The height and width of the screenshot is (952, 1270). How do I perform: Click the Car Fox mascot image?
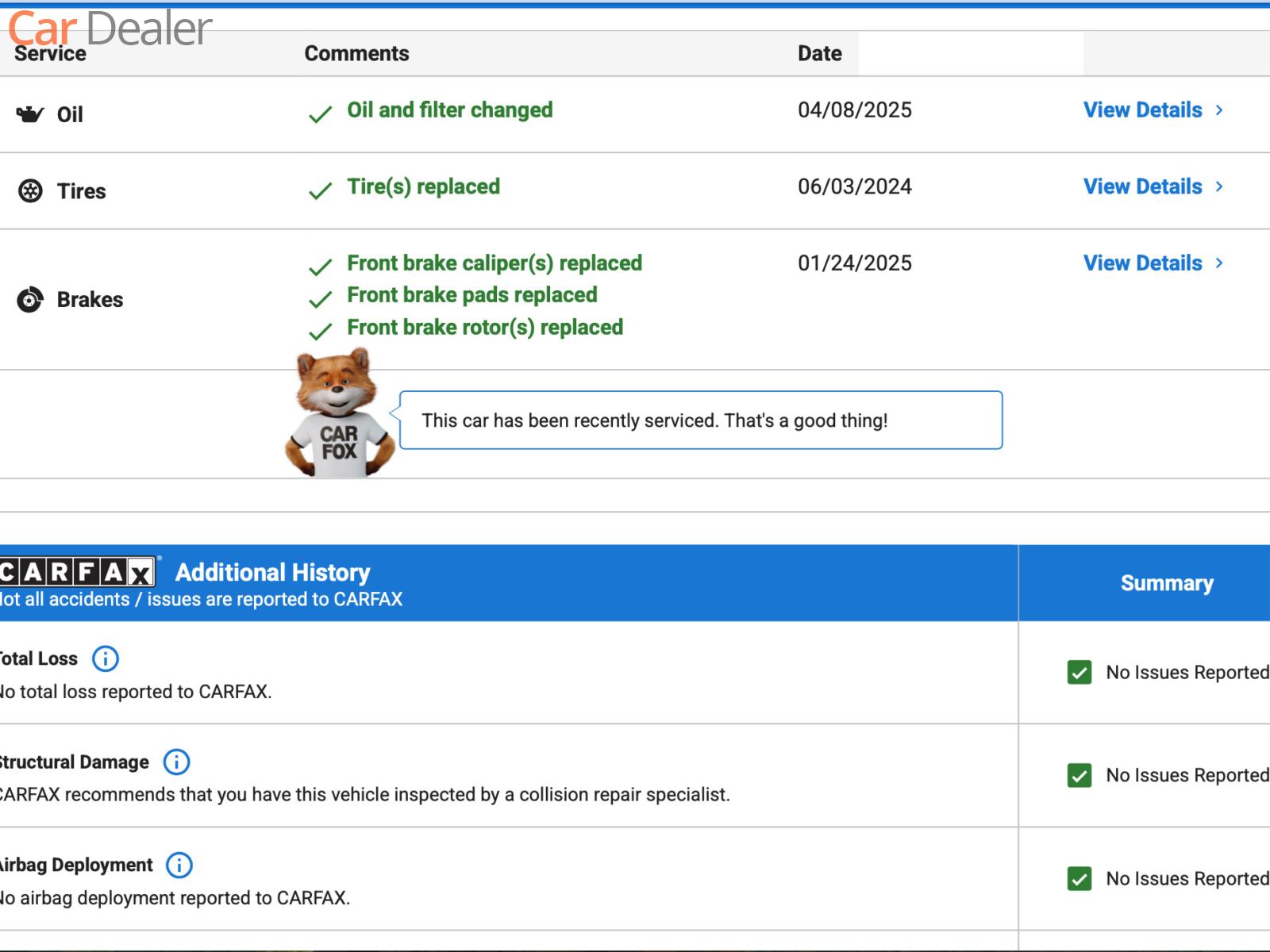(x=339, y=414)
